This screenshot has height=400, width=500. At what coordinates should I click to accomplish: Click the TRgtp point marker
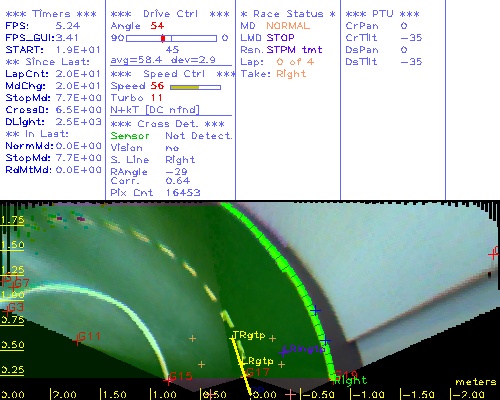coord(232,338)
